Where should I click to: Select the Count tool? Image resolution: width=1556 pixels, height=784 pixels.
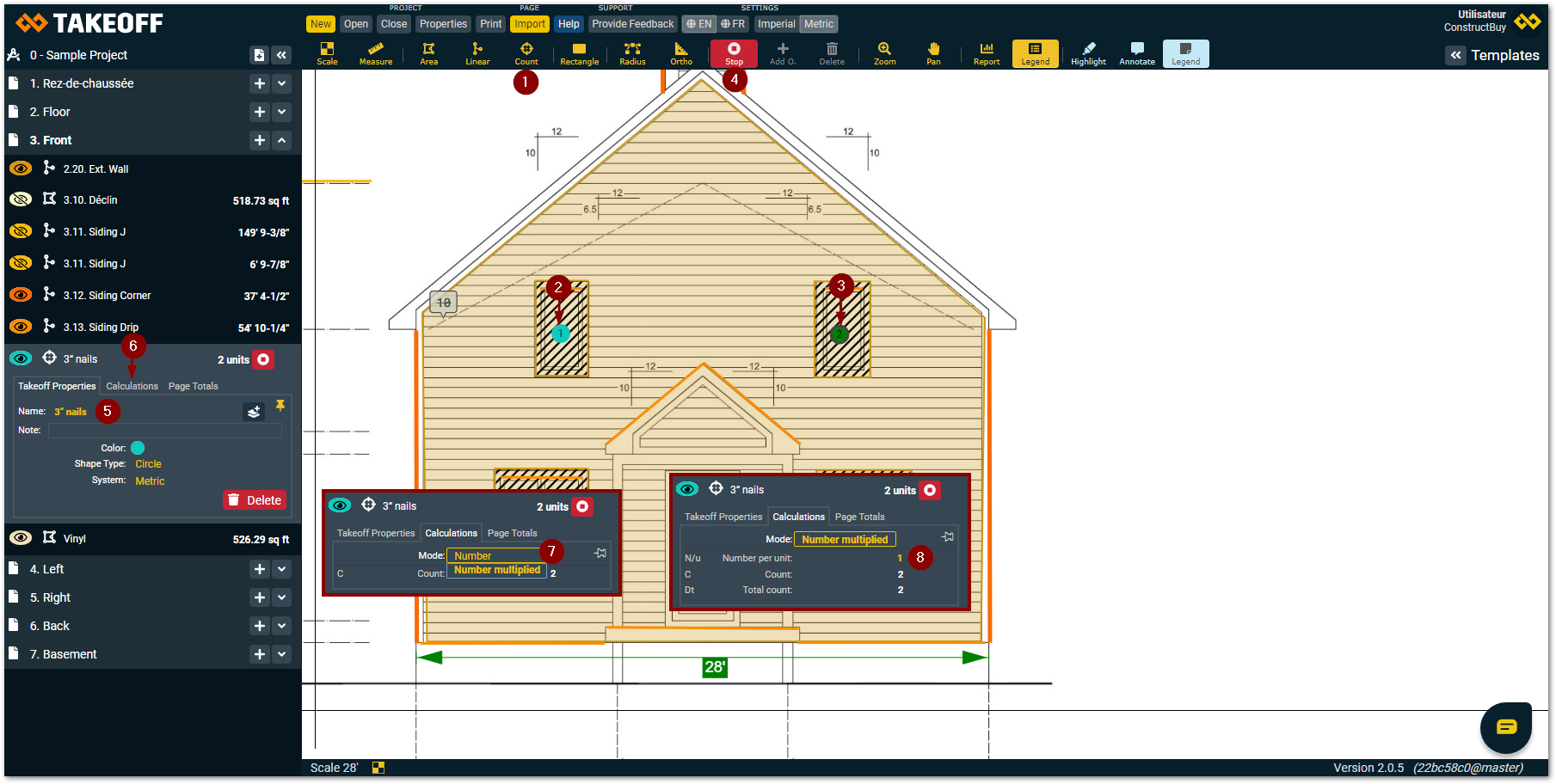coord(526,53)
